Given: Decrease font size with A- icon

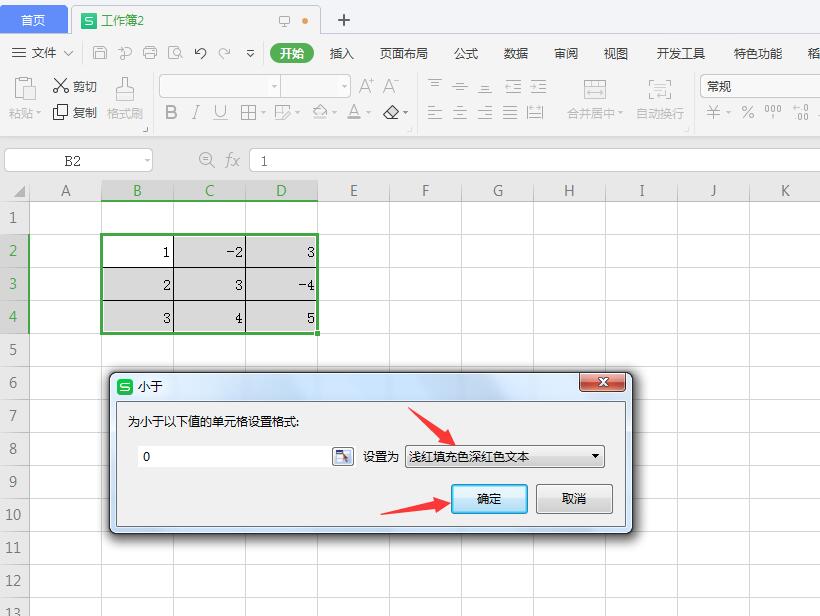Looking at the screenshot, I should [391, 86].
